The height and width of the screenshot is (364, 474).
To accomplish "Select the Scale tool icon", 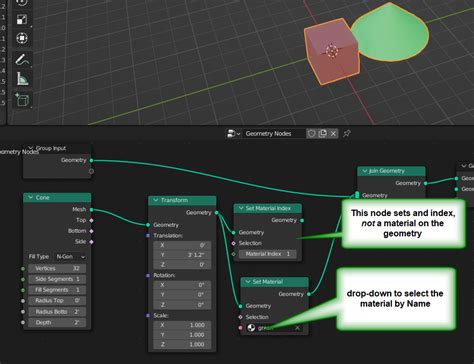I will pos(22,19).
